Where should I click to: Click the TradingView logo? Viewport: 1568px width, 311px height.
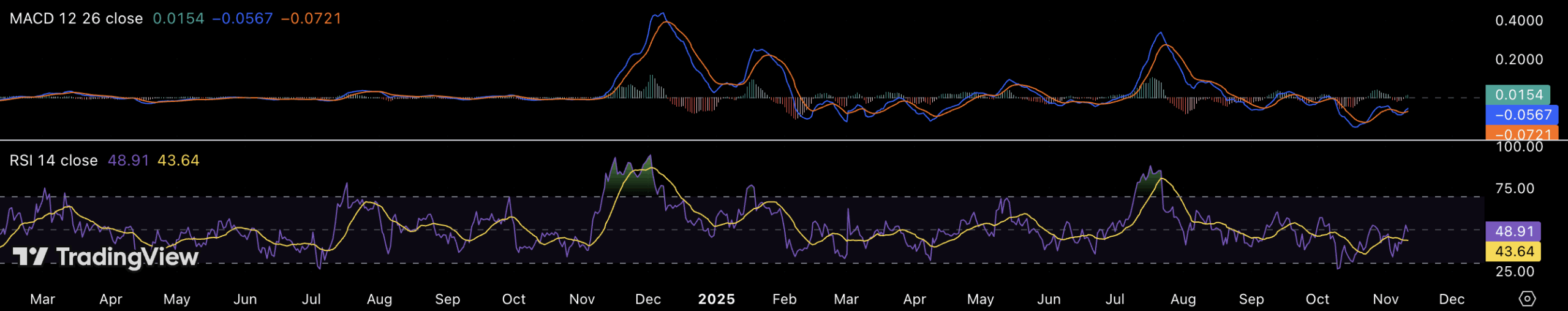(x=105, y=256)
